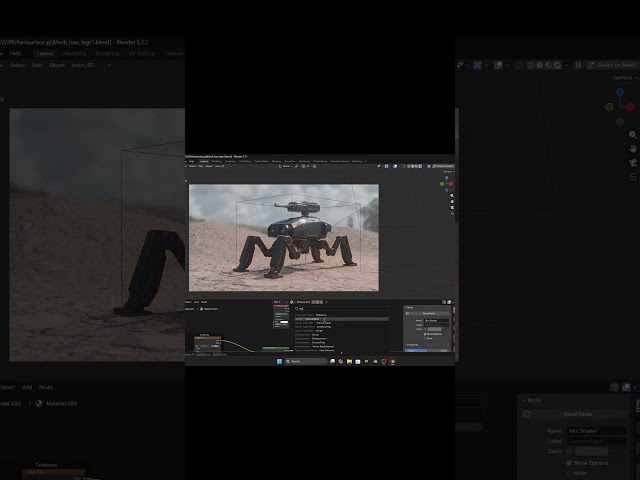
Task: Click Name field Mix Shader in dimmed background
Action: pyautogui.click(x=596, y=431)
